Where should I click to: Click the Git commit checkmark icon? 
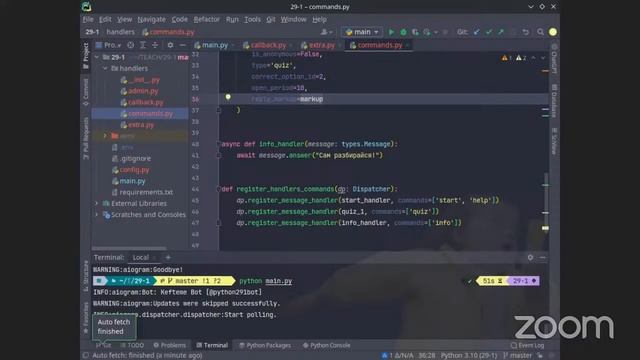click(489, 32)
